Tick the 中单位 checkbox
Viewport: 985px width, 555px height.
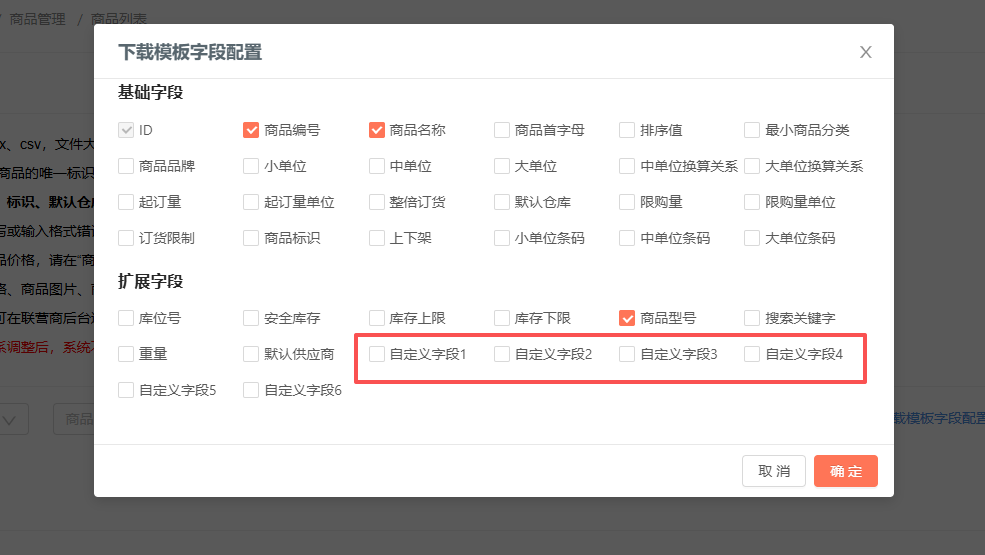(376, 166)
